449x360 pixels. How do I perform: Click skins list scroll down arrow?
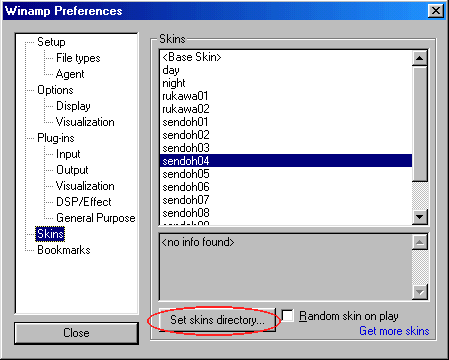(x=420, y=217)
